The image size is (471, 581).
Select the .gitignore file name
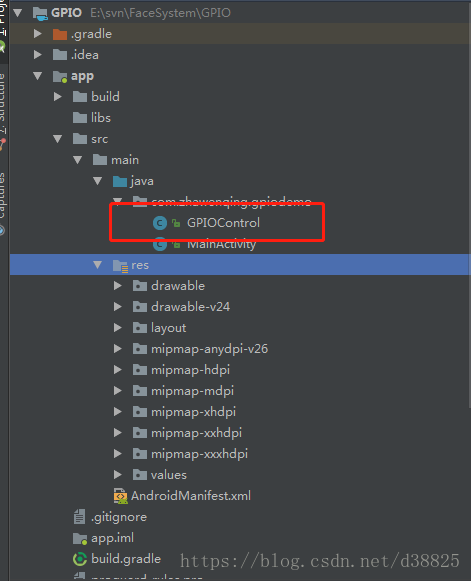(x=119, y=517)
